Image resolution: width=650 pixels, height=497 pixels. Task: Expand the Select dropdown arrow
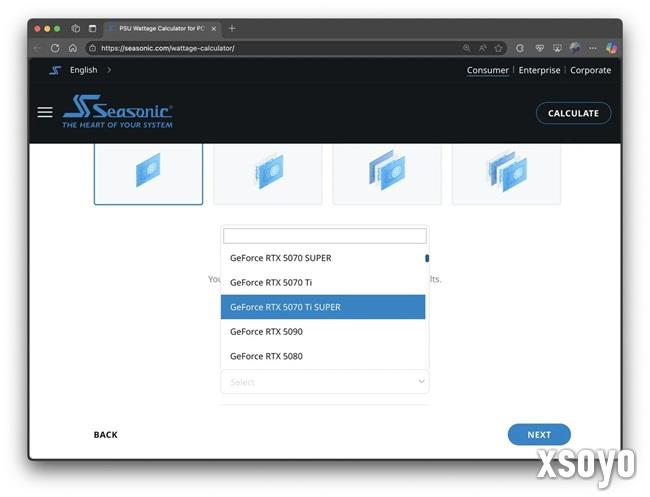(x=421, y=381)
